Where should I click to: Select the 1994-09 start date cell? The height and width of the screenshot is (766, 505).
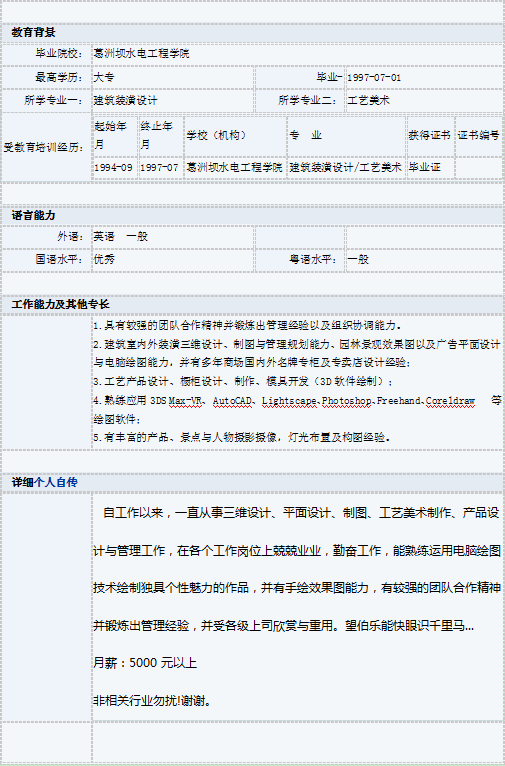pos(113,168)
